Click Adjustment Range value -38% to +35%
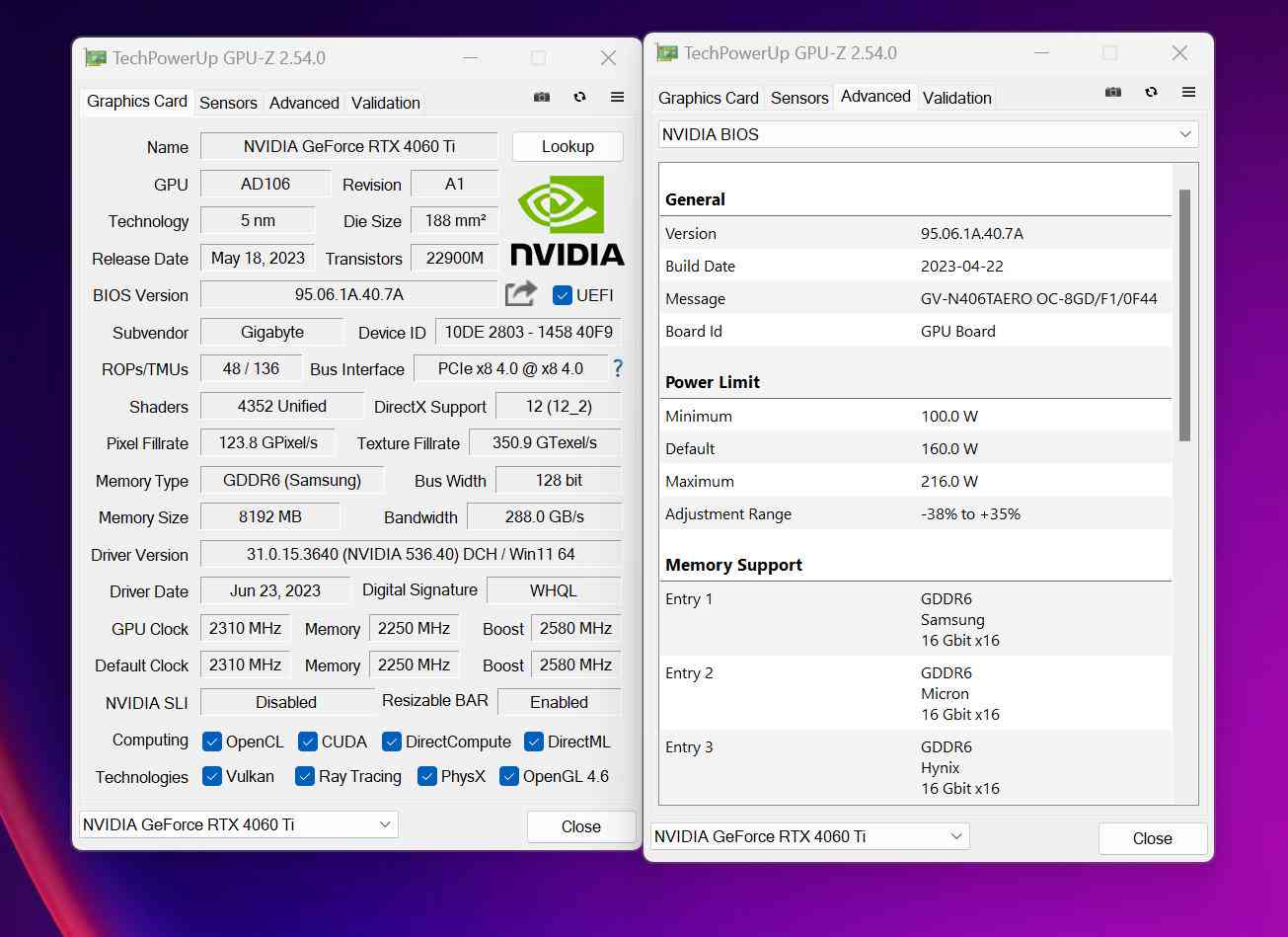 point(970,514)
